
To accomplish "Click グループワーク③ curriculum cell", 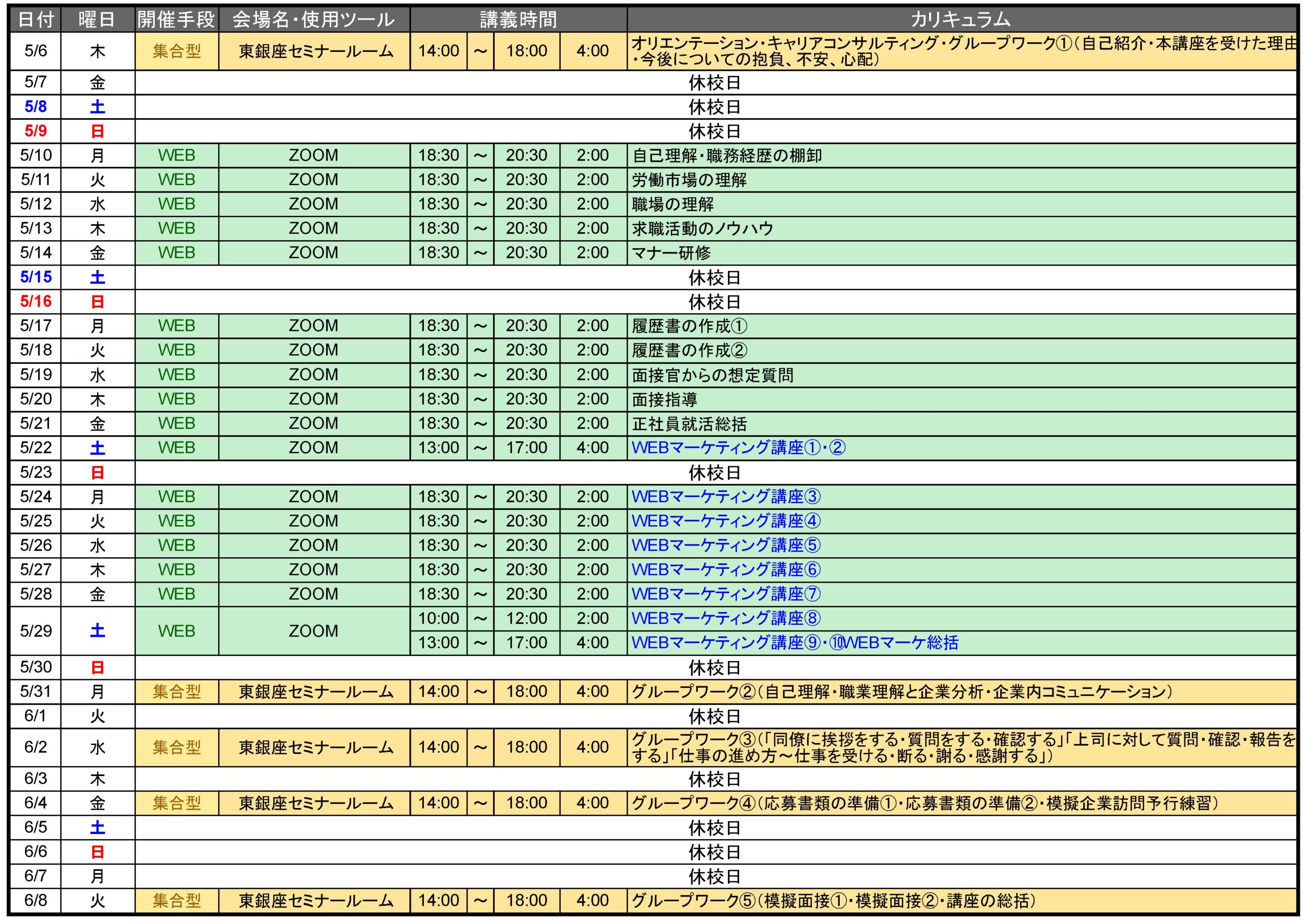I will click(961, 747).
